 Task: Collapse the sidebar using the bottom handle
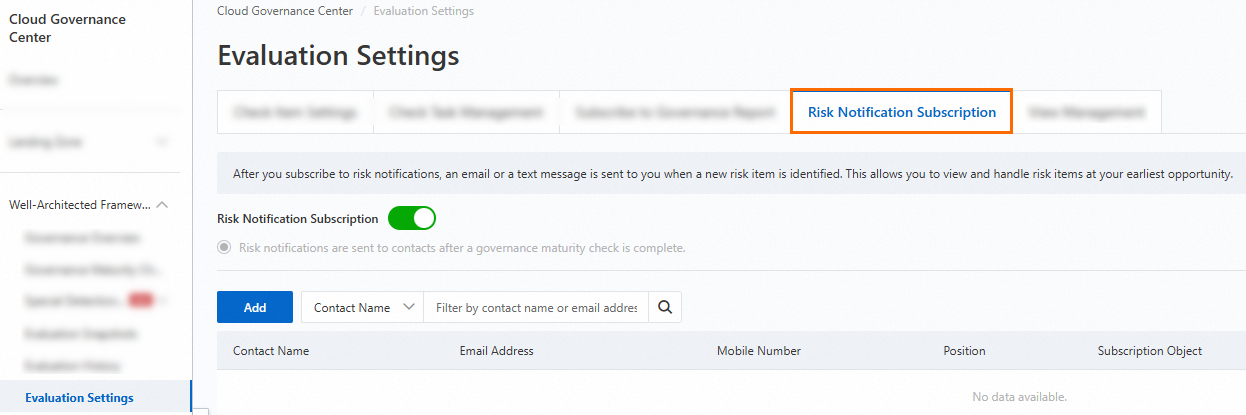coord(201,411)
